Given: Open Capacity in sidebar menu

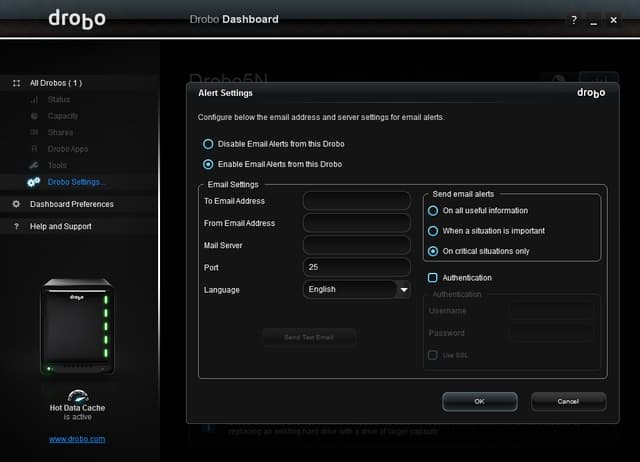Looking at the screenshot, I should click(x=63, y=116).
